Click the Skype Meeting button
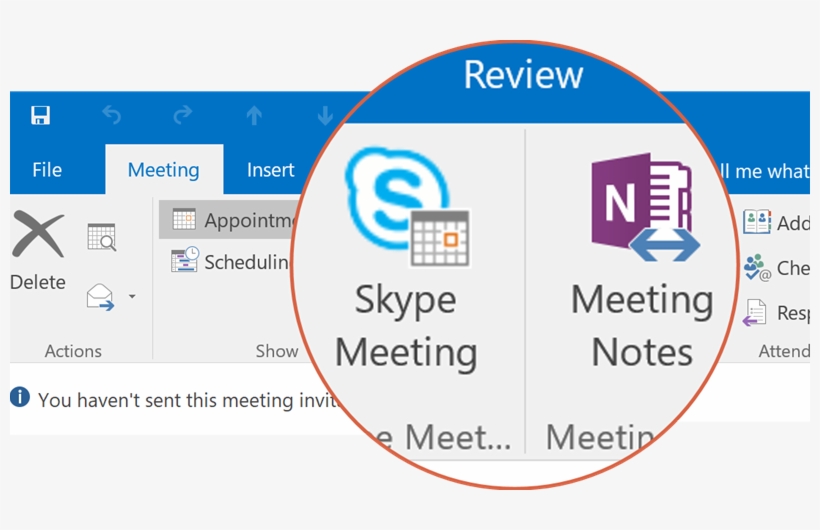Viewport: 820px width, 530px height. click(406, 260)
